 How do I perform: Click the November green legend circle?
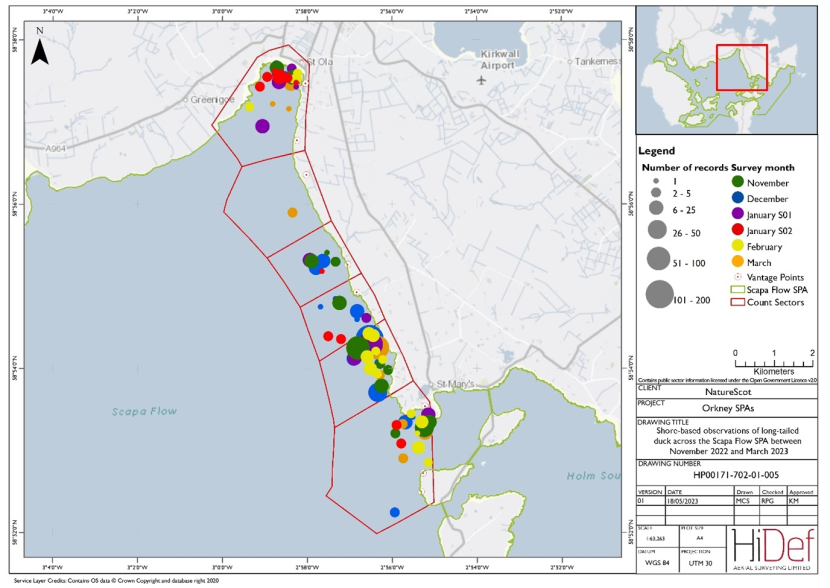pyautogui.click(x=737, y=182)
